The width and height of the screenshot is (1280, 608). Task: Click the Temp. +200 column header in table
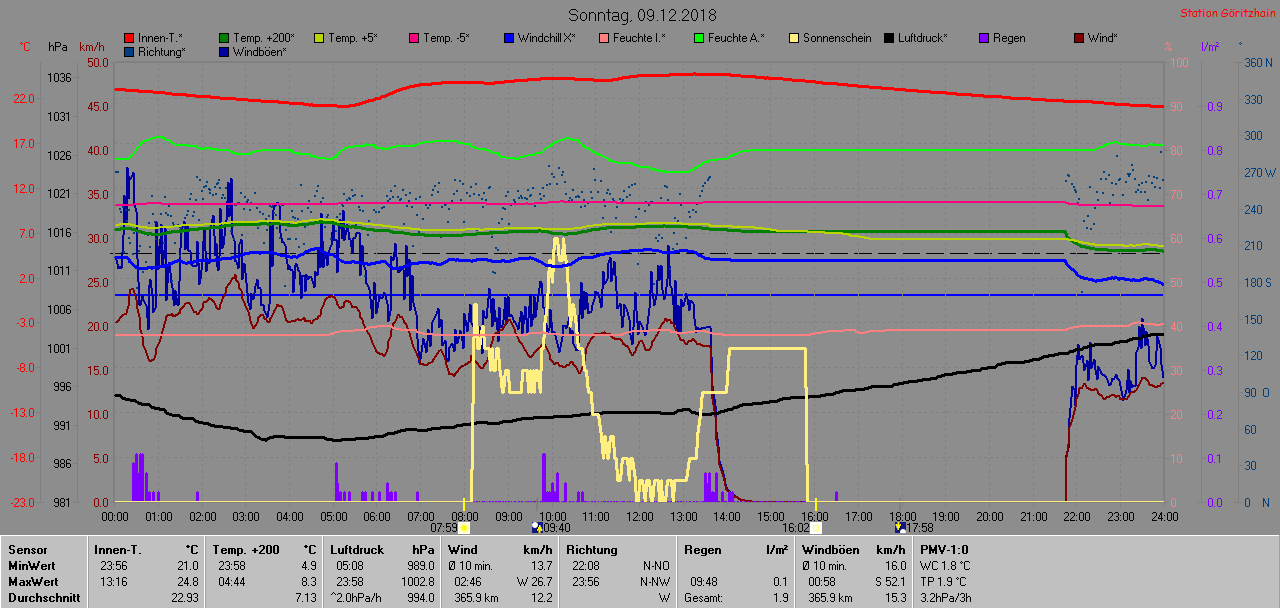coord(245,550)
